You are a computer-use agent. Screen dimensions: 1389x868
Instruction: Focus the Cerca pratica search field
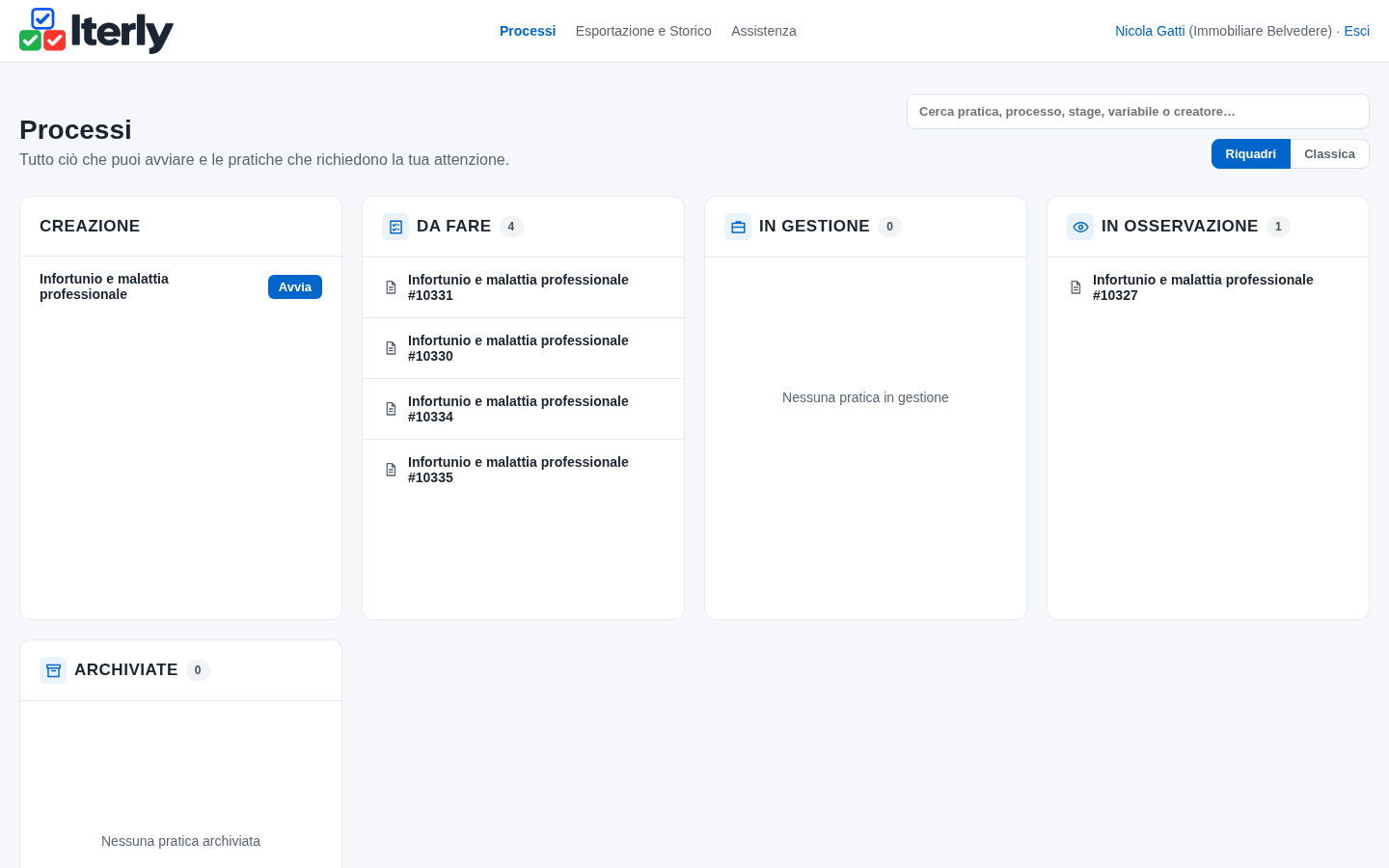(1138, 112)
